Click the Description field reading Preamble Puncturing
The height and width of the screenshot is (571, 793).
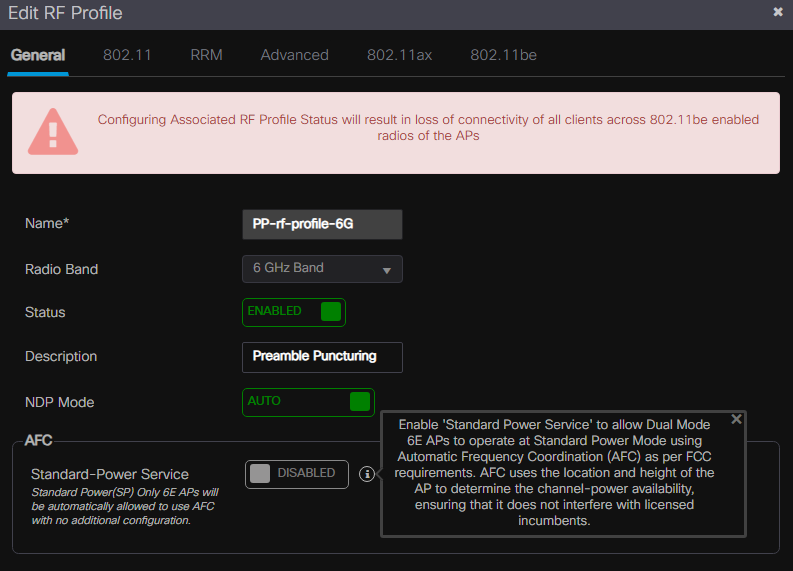coord(322,357)
